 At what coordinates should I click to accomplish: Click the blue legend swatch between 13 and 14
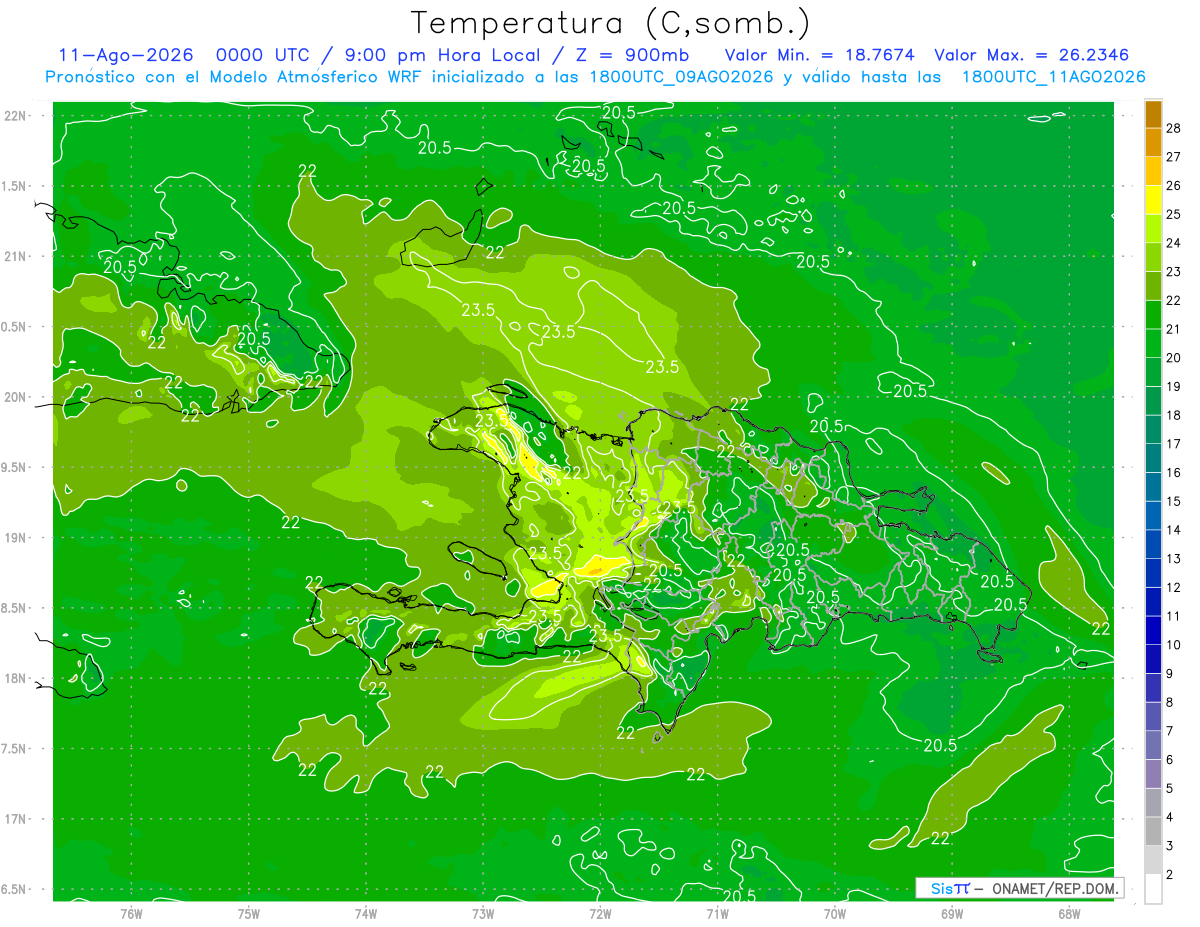tap(1153, 544)
